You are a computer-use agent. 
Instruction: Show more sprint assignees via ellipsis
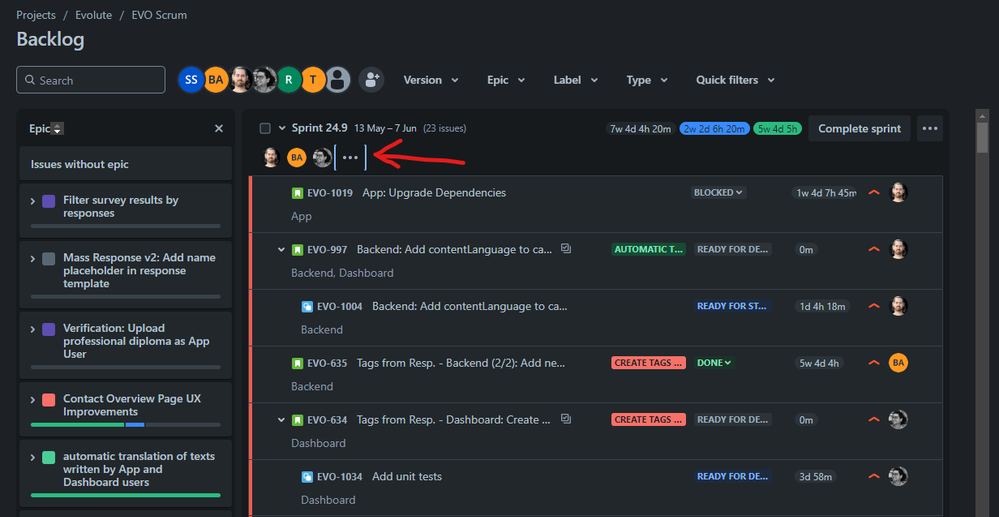350,157
